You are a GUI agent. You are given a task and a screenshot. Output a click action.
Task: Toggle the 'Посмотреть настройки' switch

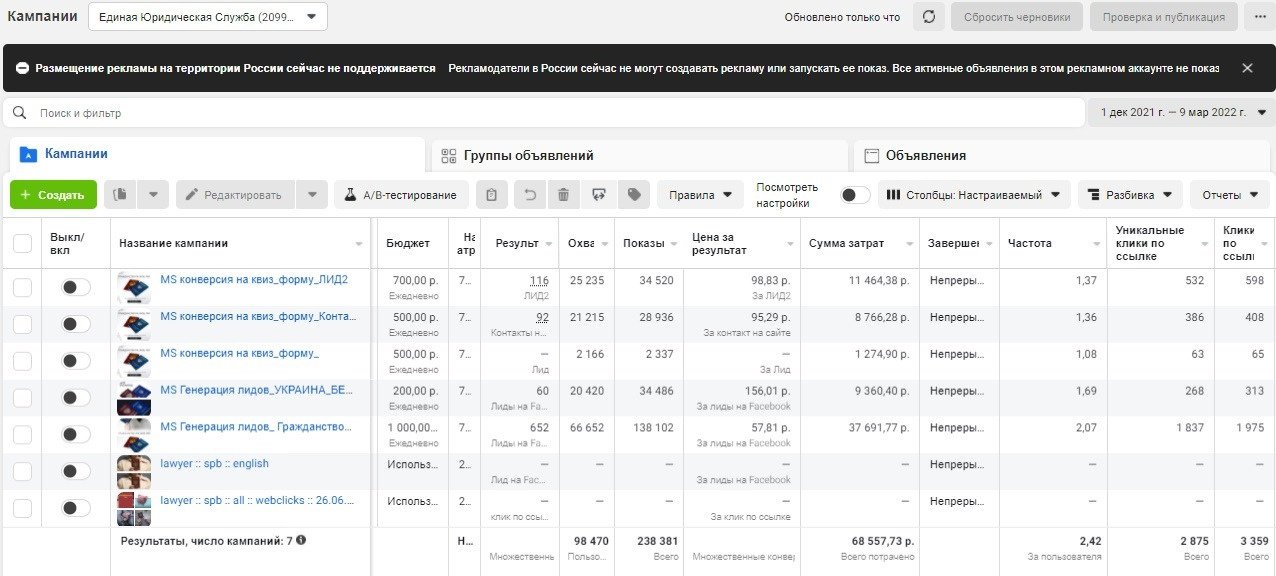854,195
